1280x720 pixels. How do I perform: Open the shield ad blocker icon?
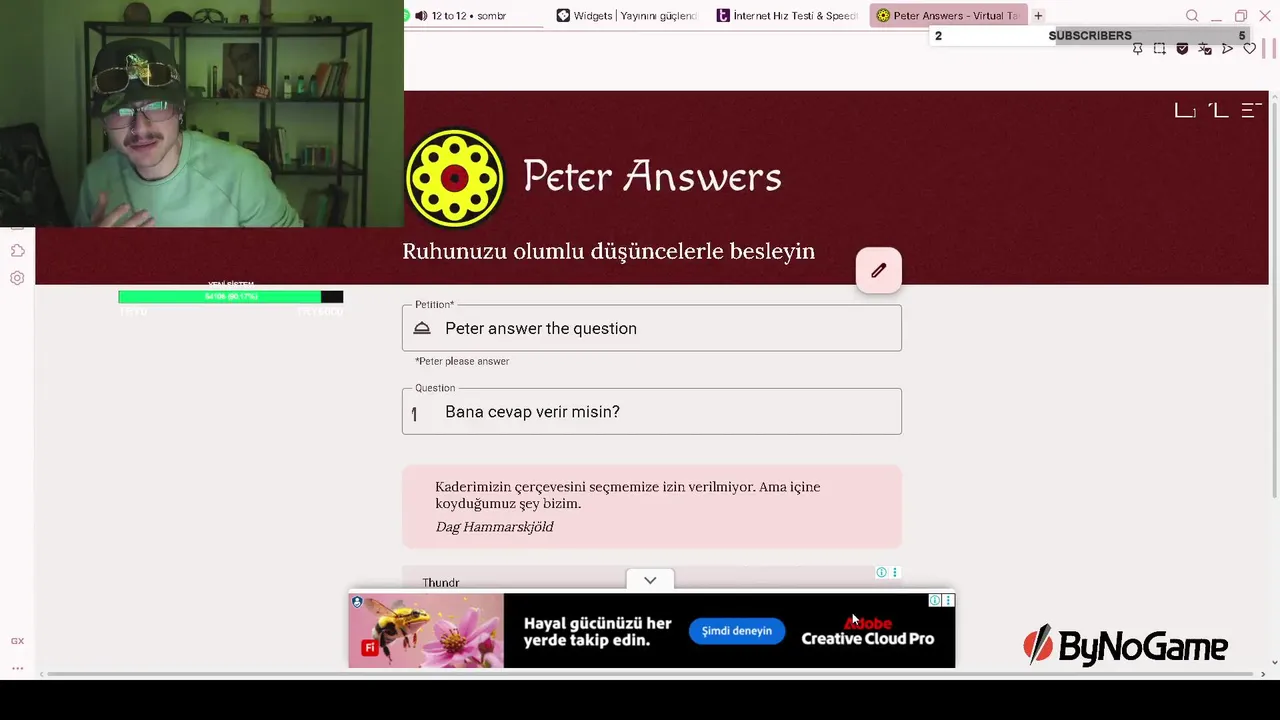(1182, 48)
